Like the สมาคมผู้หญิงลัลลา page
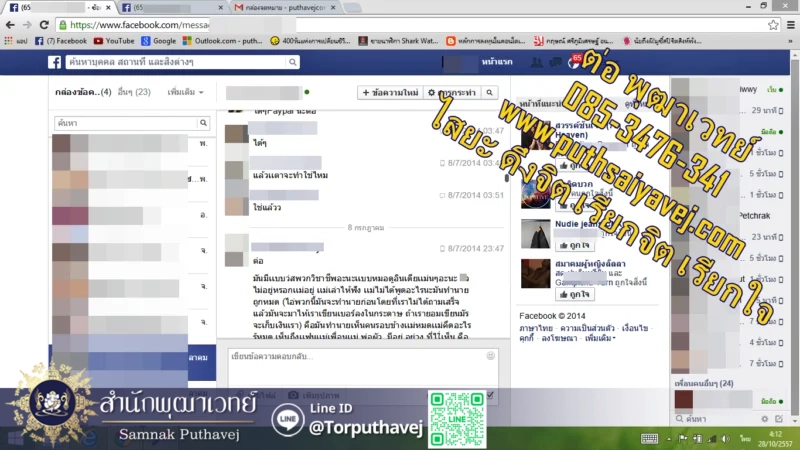800x450 pixels. tap(574, 294)
